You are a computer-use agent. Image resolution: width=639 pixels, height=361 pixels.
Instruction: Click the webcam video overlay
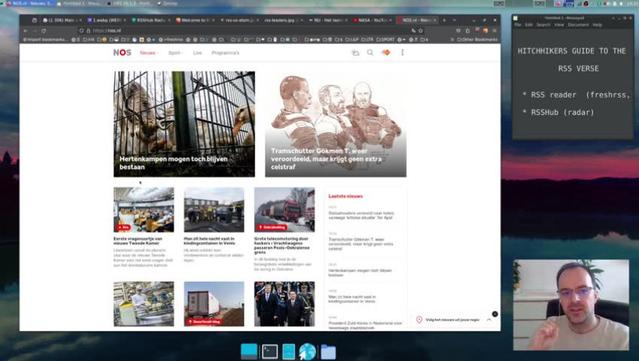coord(571,305)
